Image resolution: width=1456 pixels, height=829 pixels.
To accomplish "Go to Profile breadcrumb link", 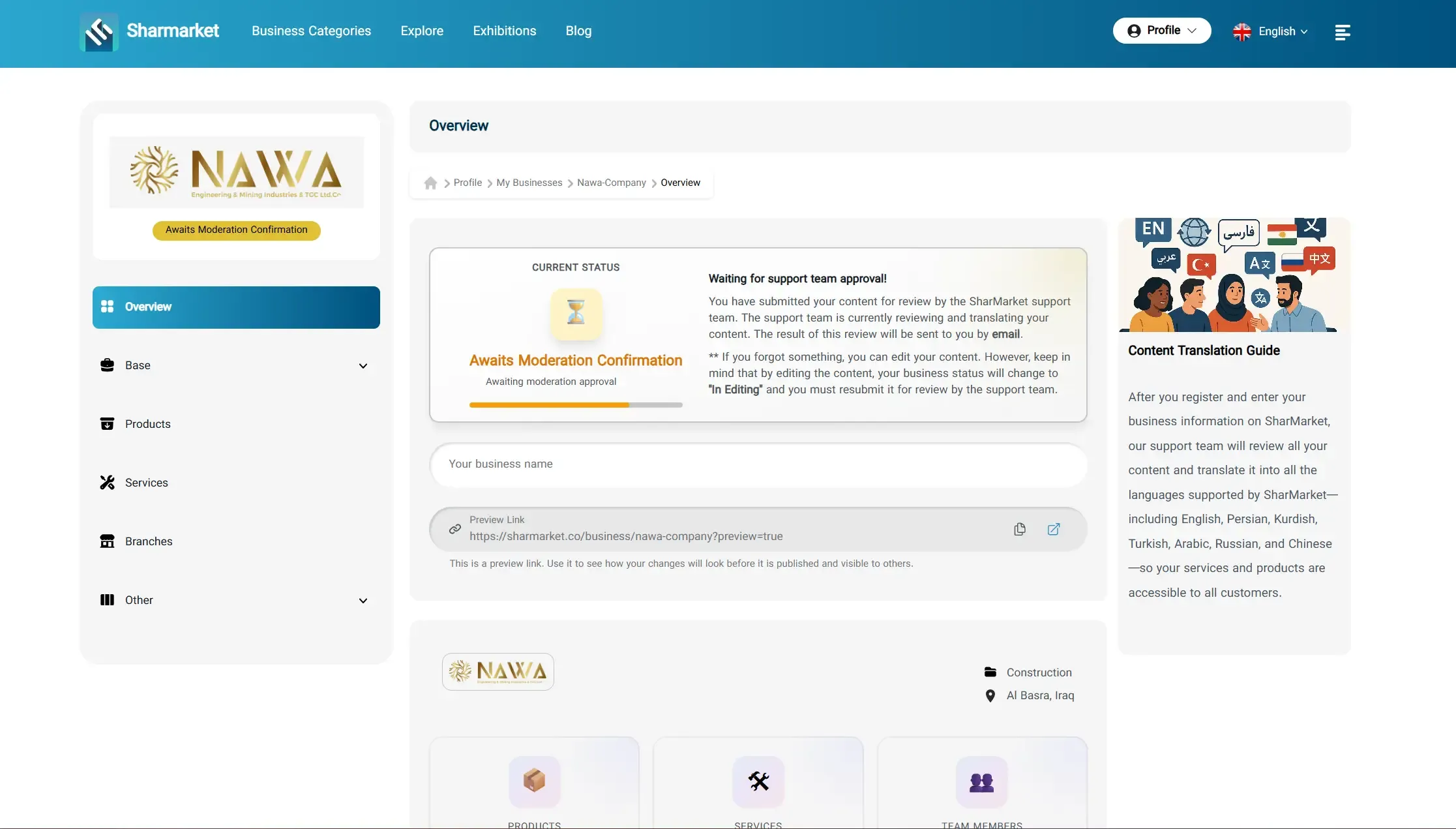I will pos(468,183).
